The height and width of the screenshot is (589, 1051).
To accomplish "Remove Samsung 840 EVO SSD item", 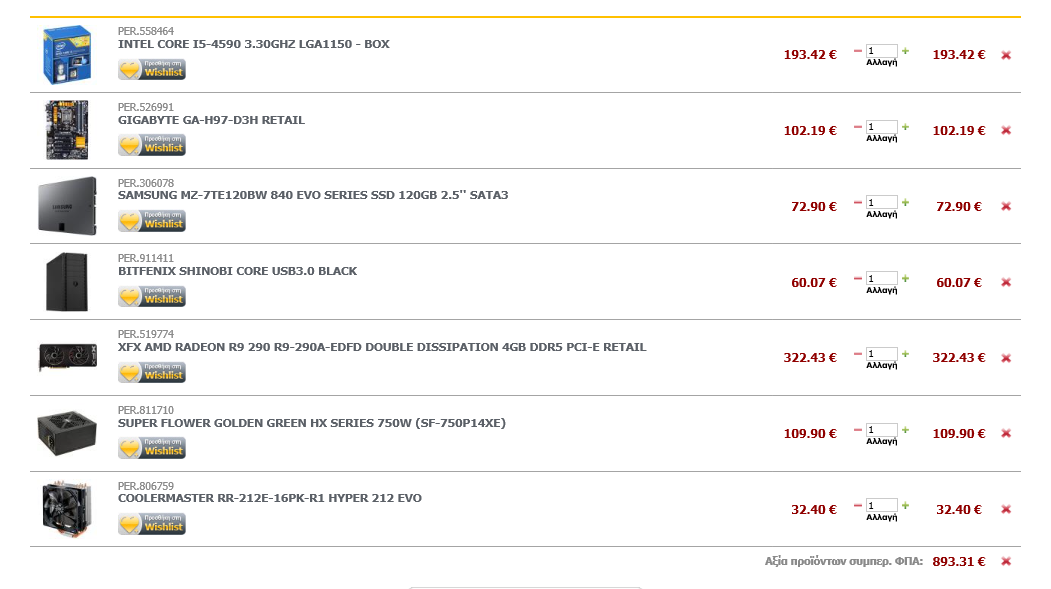I will [1005, 206].
